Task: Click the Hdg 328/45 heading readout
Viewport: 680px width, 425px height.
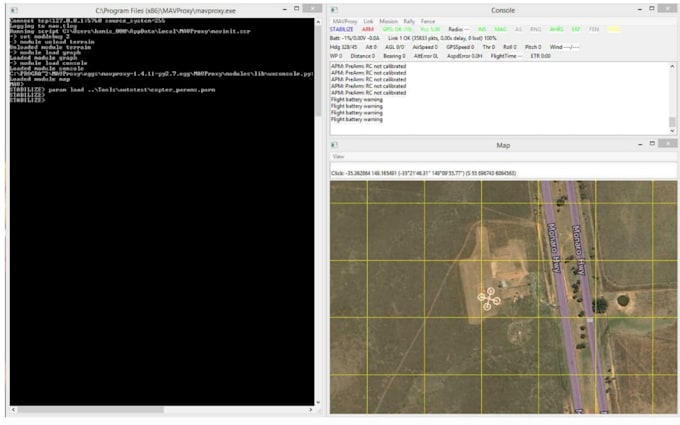Action: (x=343, y=47)
